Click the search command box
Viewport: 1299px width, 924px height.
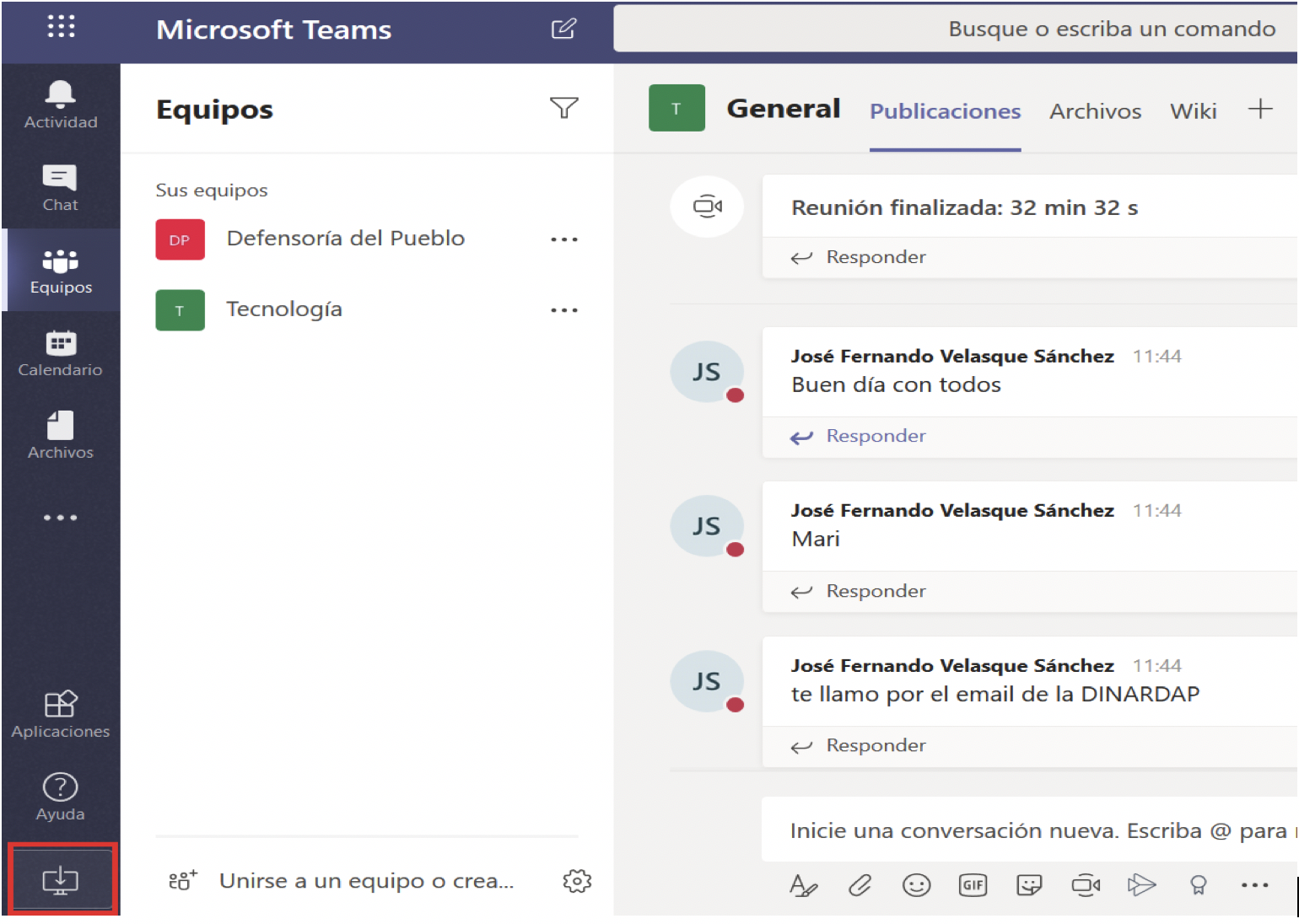(955, 29)
